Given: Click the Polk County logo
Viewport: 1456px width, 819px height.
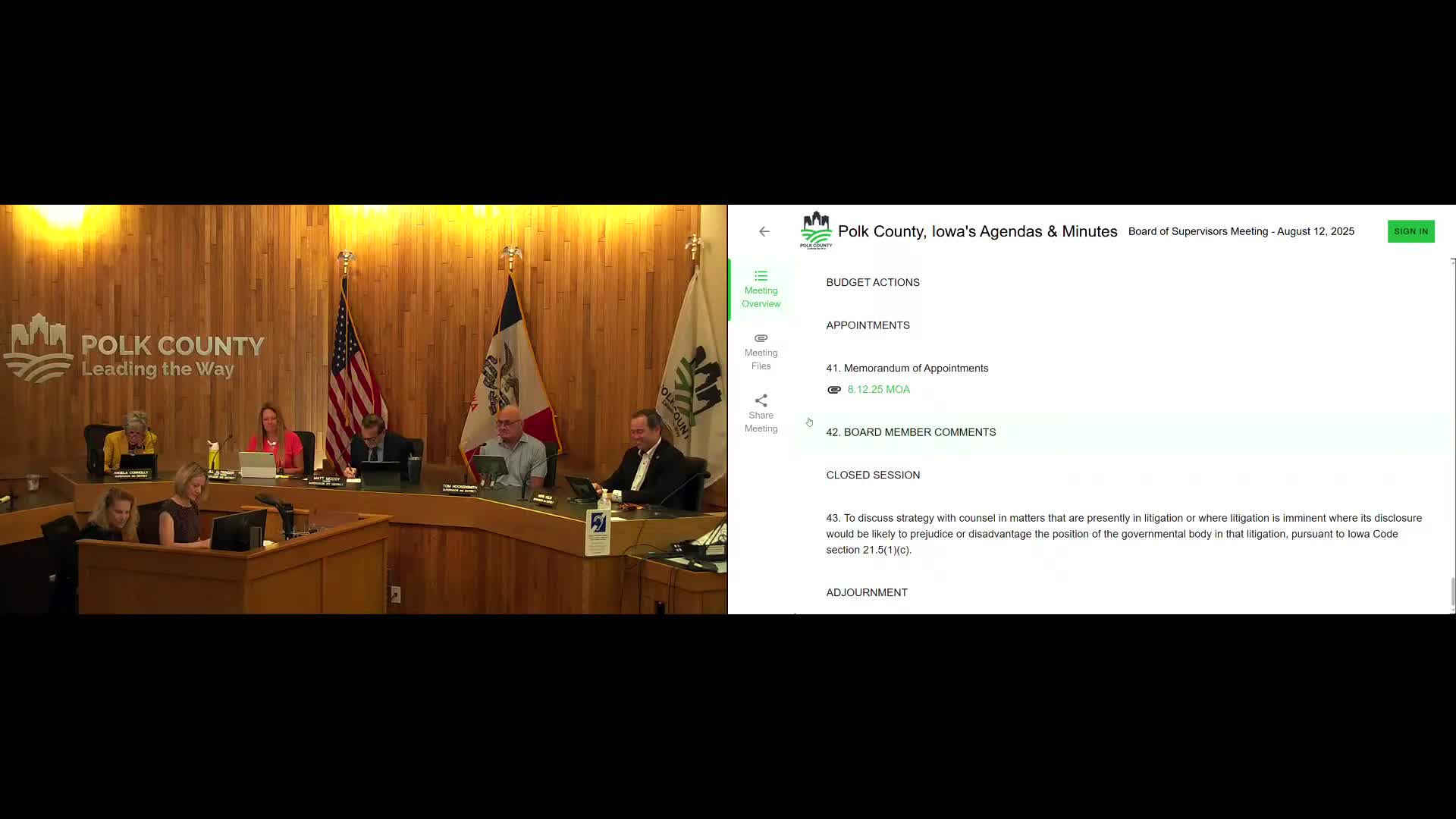Looking at the screenshot, I should (x=816, y=231).
